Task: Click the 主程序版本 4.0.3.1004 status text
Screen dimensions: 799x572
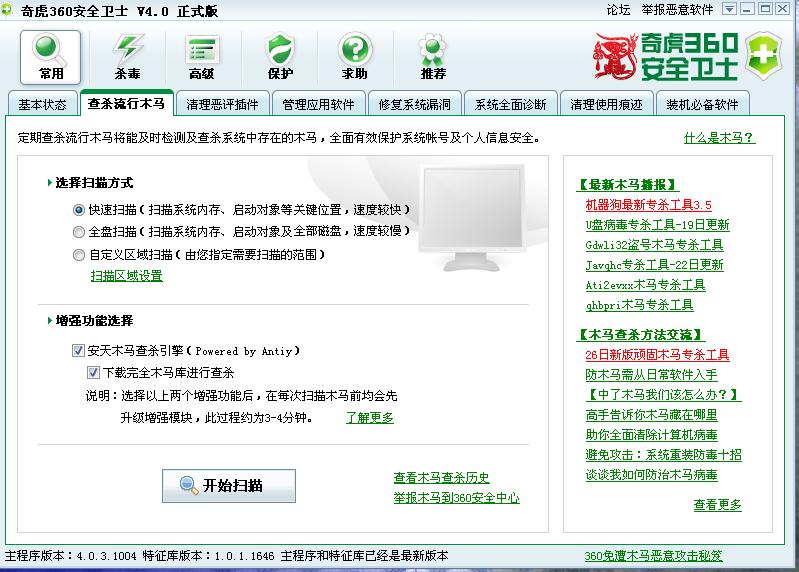Action: (71, 556)
